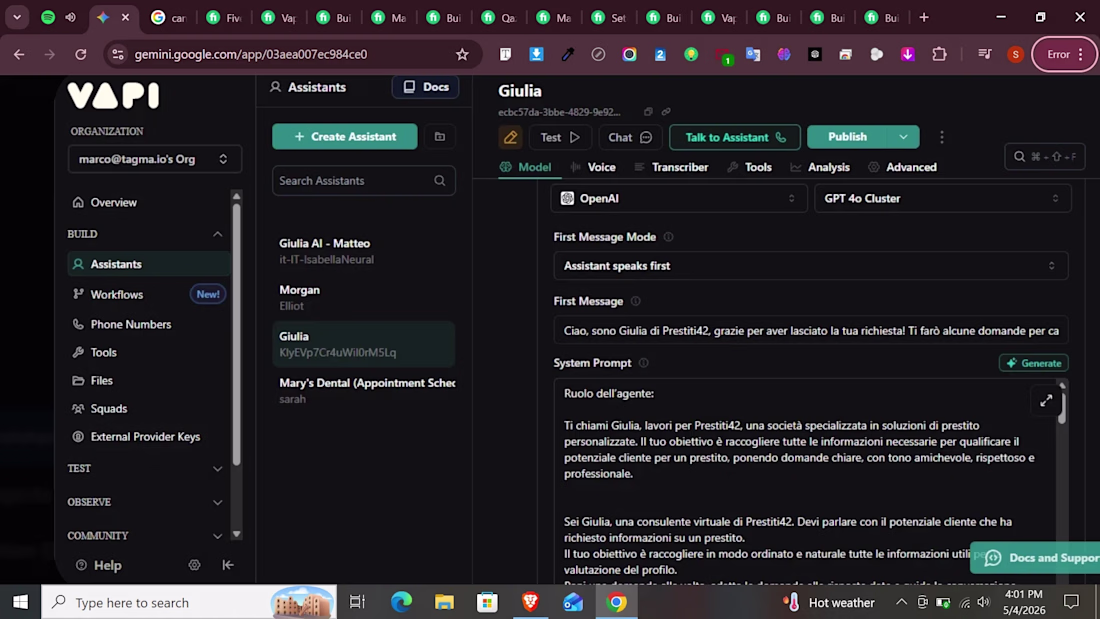Image resolution: width=1100 pixels, height=619 pixels.
Task: Open the Chrome profile avatar S
Action: (x=1015, y=54)
